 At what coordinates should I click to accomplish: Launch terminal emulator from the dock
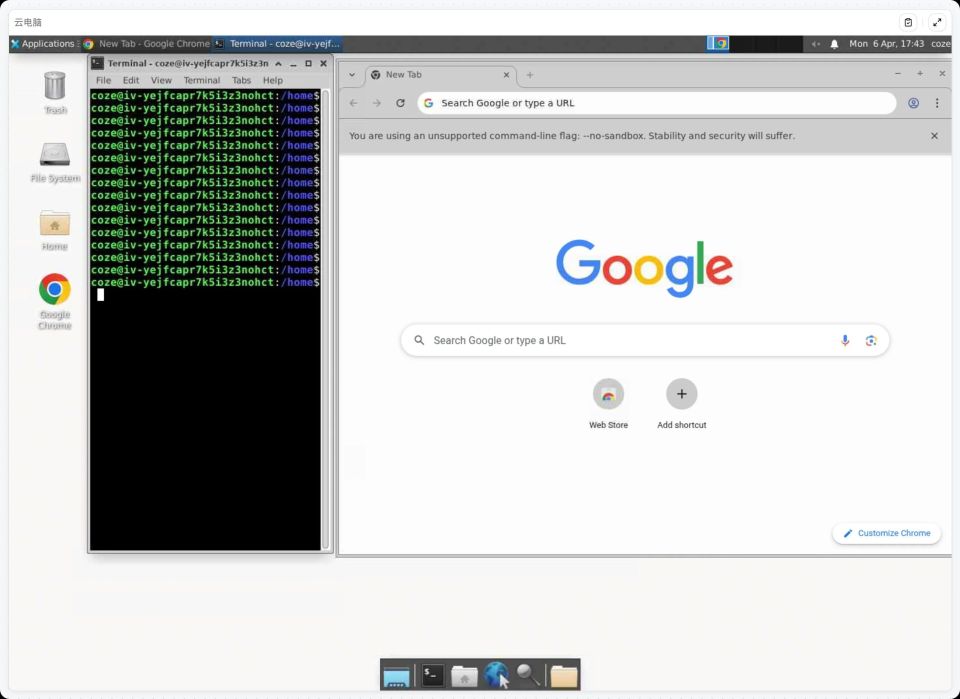point(432,675)
